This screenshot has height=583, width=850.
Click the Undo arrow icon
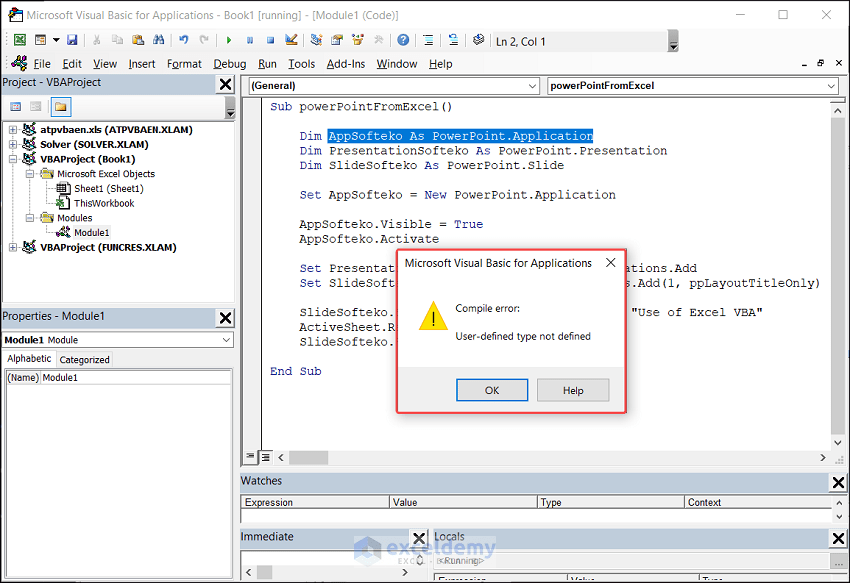184,40
